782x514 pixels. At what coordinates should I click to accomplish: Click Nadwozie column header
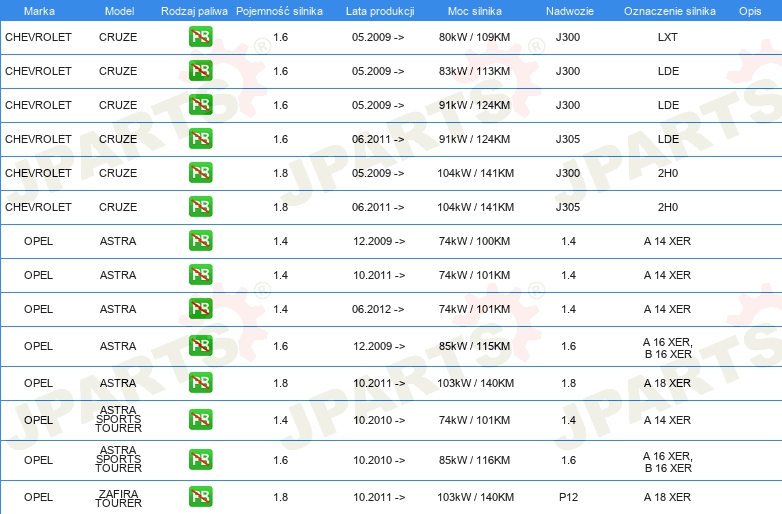pyautogui.click(x=570, y=11)
